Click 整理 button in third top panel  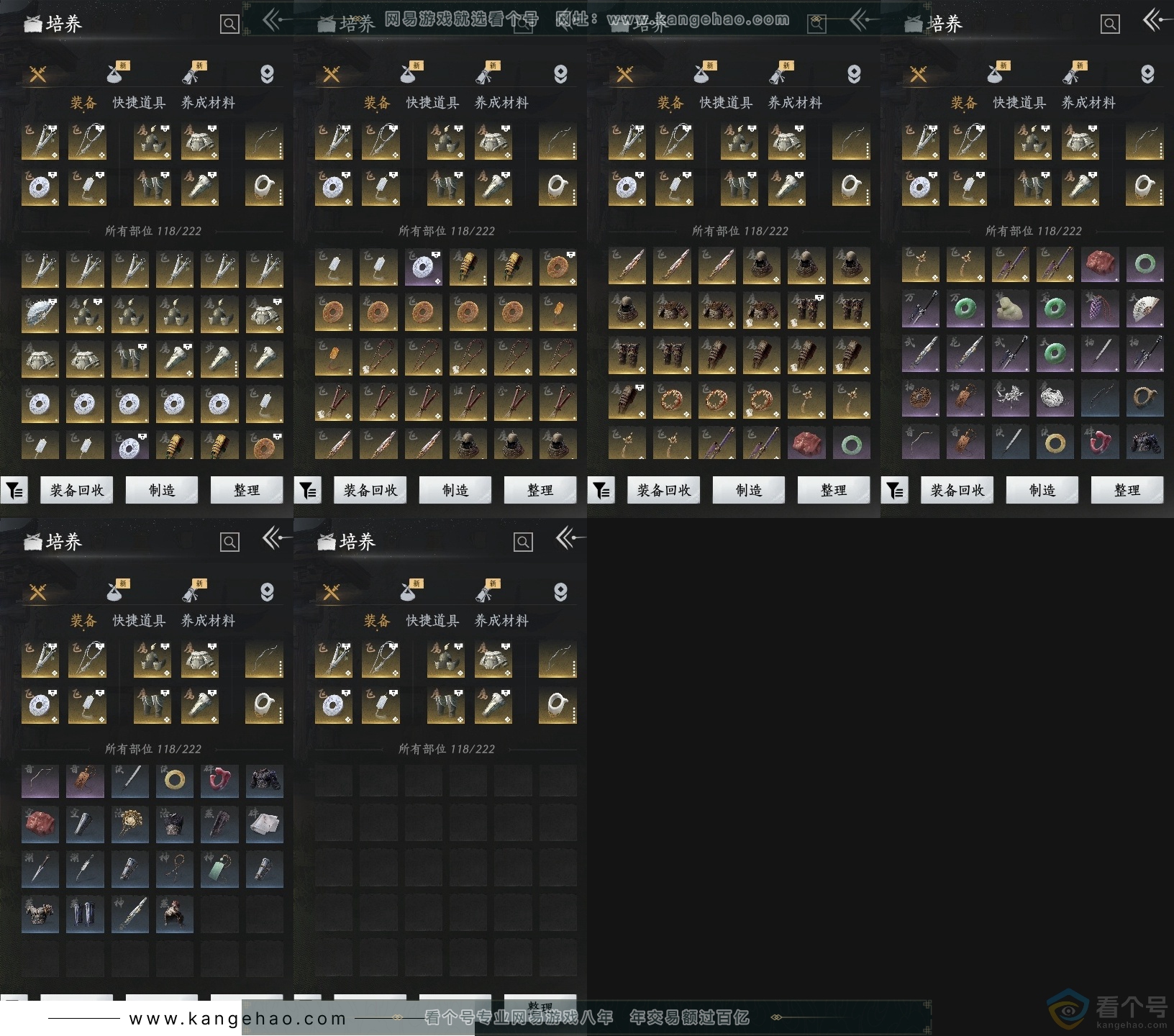click(834, 490)
